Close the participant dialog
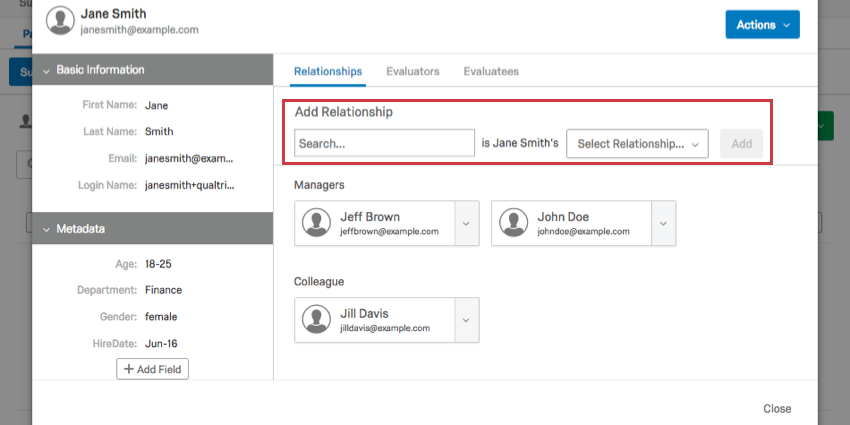Screen dimensions: 850x425 coord(777,409)
